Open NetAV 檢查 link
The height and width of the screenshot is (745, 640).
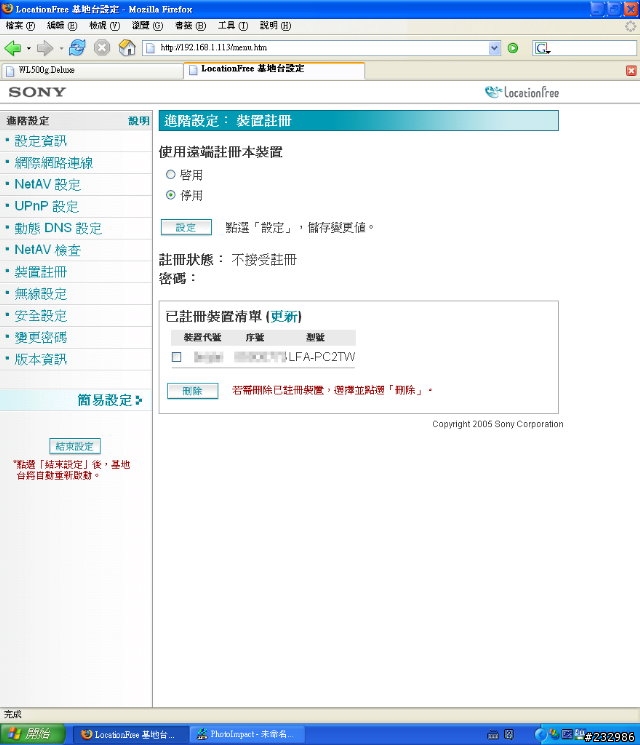point(48,250)
